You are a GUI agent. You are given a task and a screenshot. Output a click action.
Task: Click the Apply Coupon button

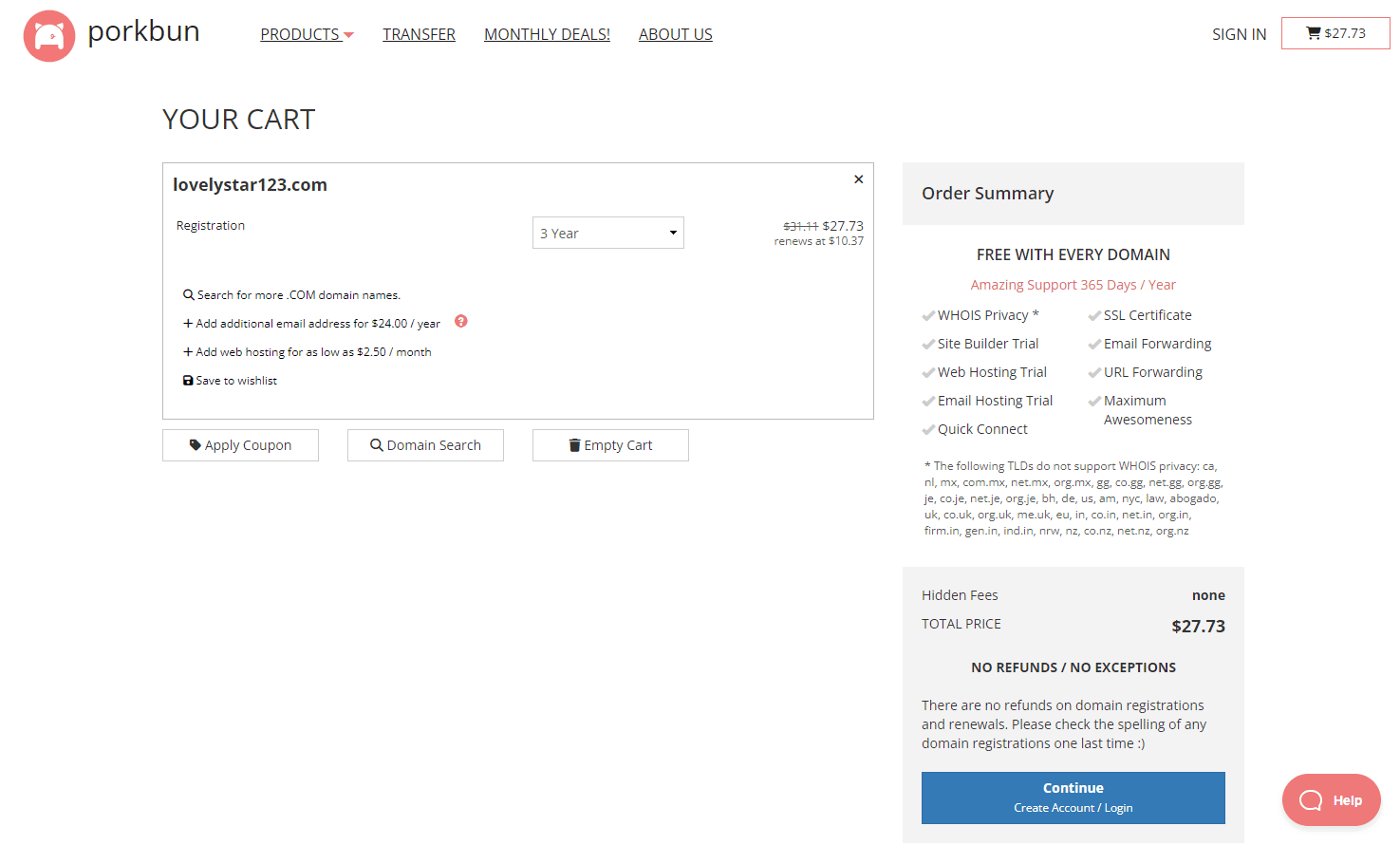pos(240,445)
